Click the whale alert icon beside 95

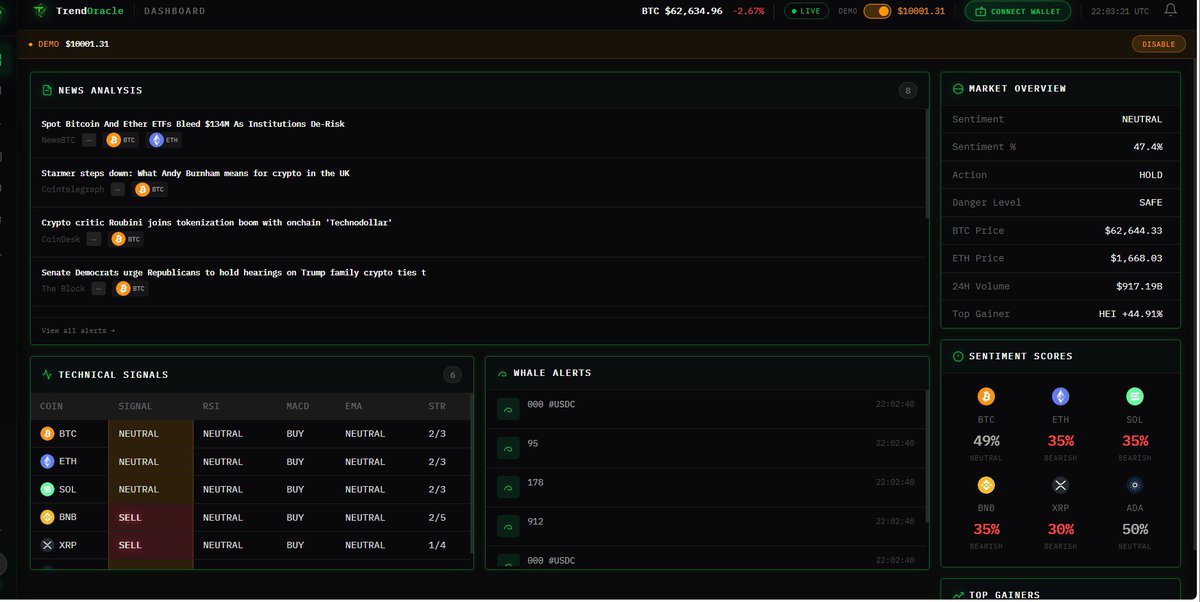(508, 449)
